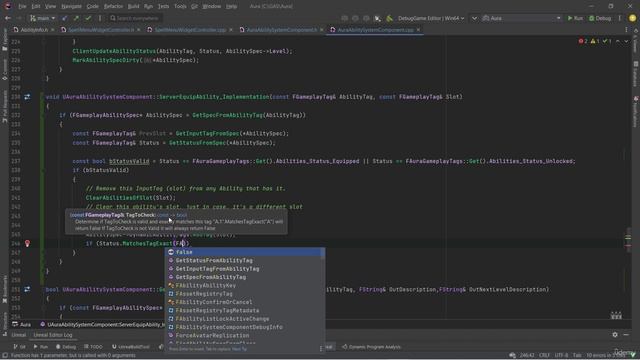This screenshot has height=360, width=640.
Task: Switch to the Unreal tab
Action: click(18, 335)
